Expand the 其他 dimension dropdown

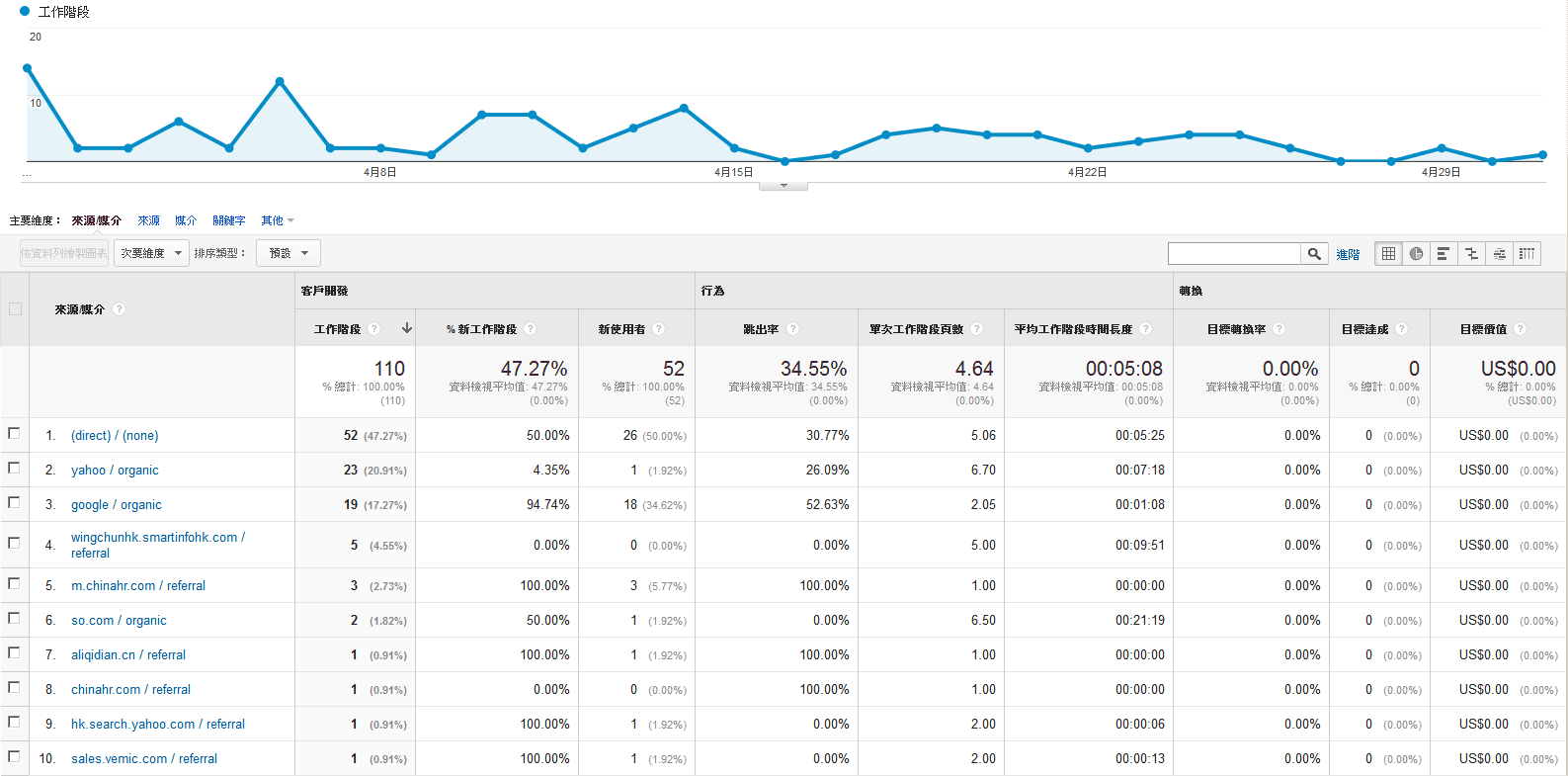pyautogui.click(x=278, y=220)
